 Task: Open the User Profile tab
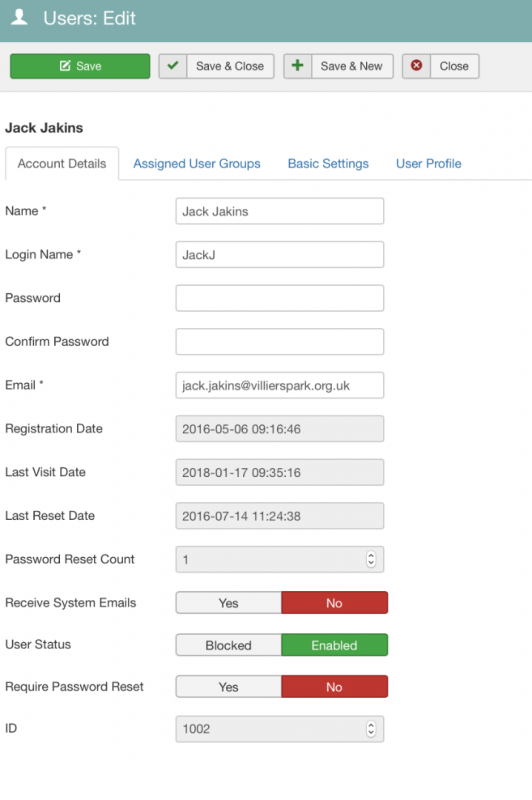(x=428, y=163)
